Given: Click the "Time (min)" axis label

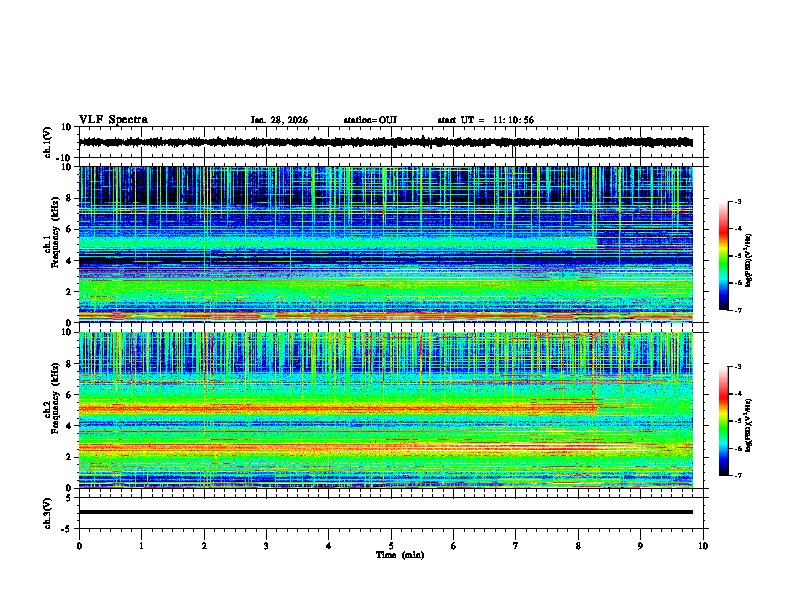Looking at the screenshot, I should click(400, 555).
